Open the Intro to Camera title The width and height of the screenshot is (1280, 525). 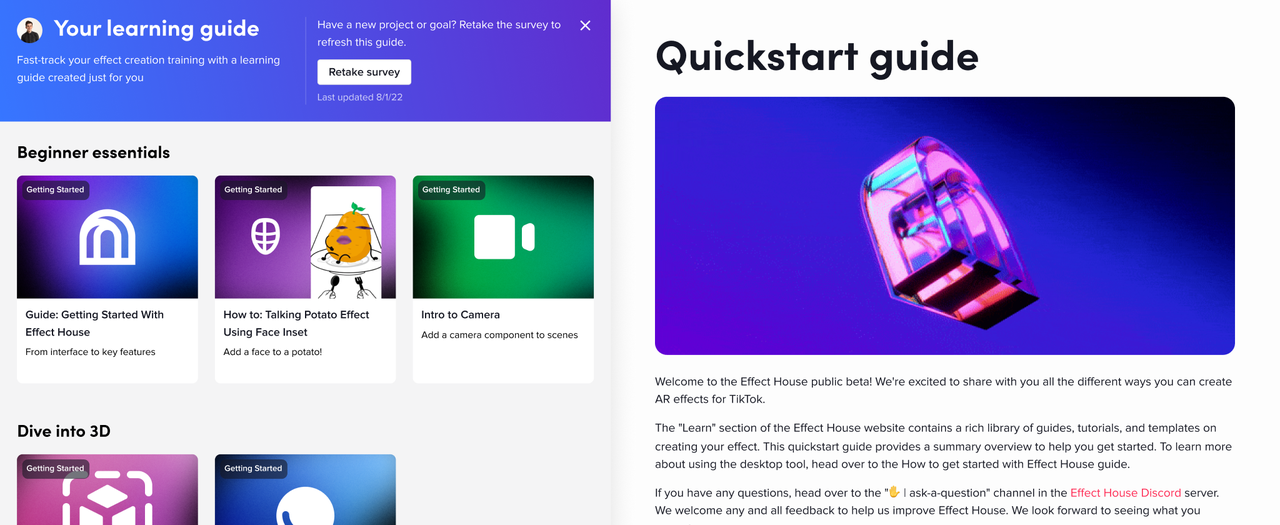(x=460, y=315)
